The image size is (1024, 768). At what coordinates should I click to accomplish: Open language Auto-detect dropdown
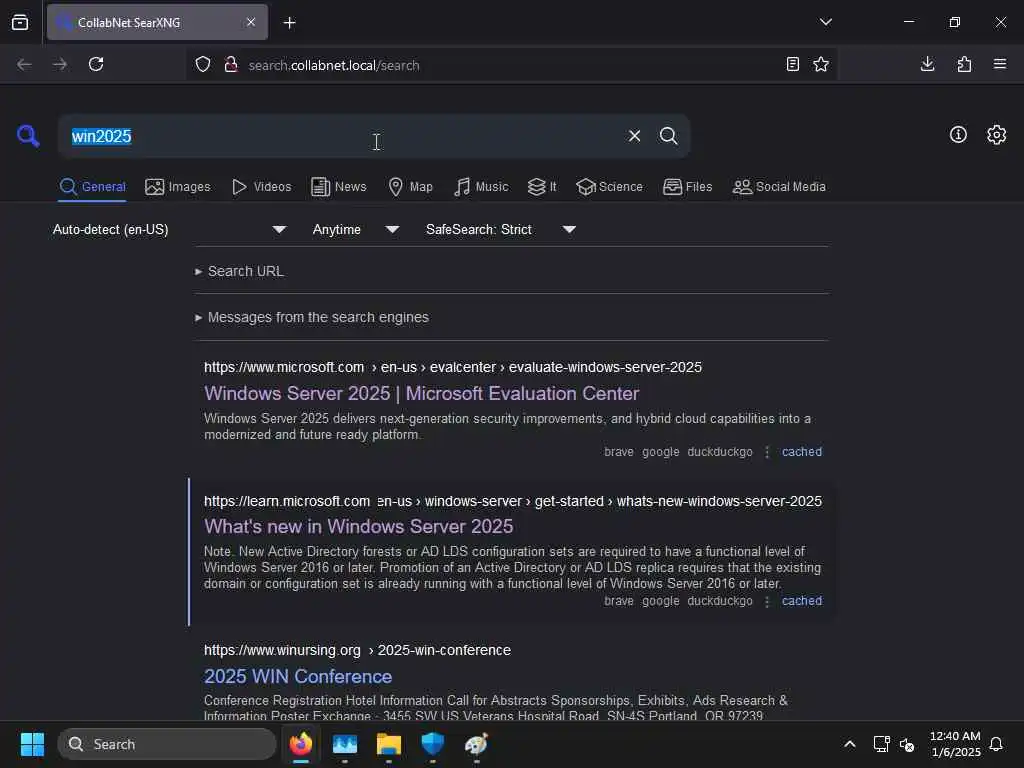pyautogui.click(x=169, y=229)
